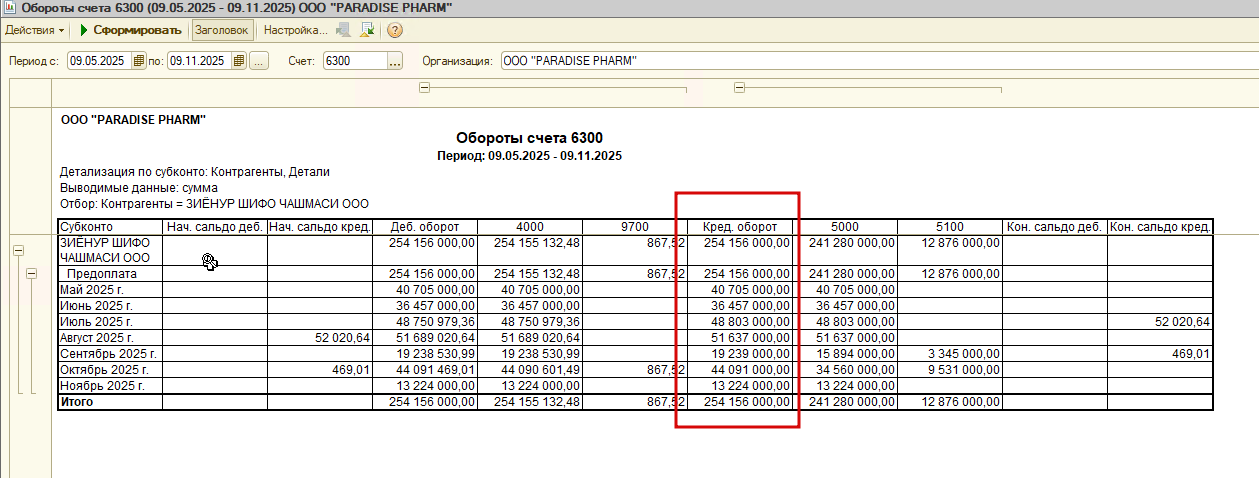Click the Июль 2025 г. row label
Screen dimensions: 1259x478
tap(96, 322)
